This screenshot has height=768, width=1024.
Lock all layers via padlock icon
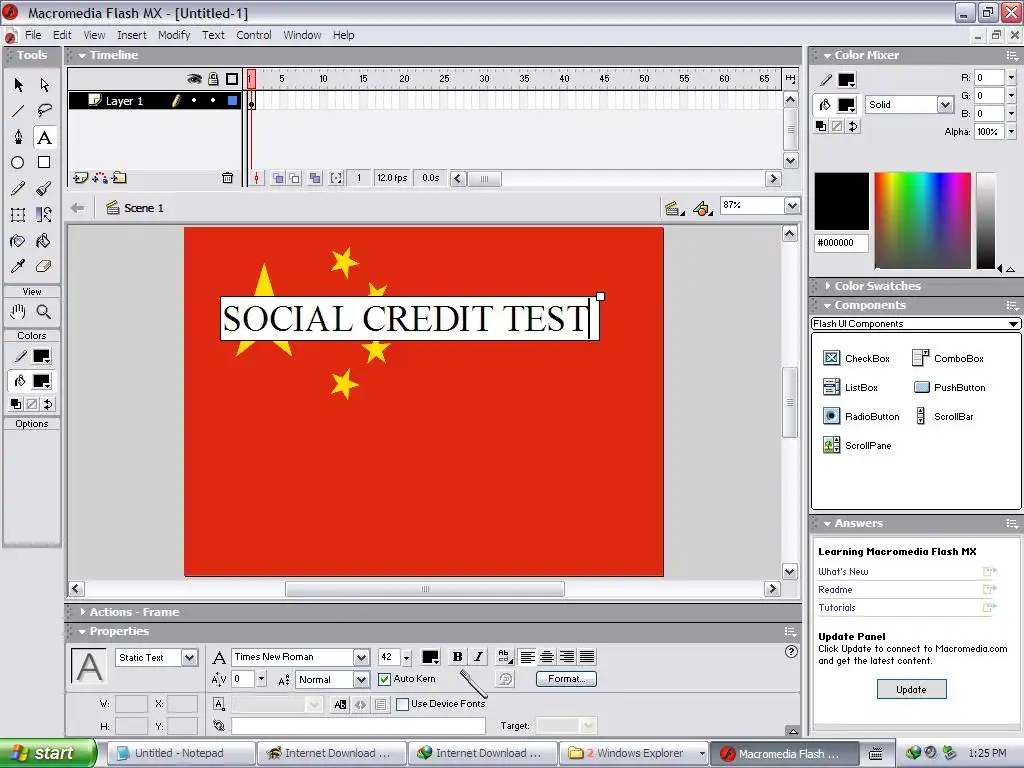coord(214,79)
